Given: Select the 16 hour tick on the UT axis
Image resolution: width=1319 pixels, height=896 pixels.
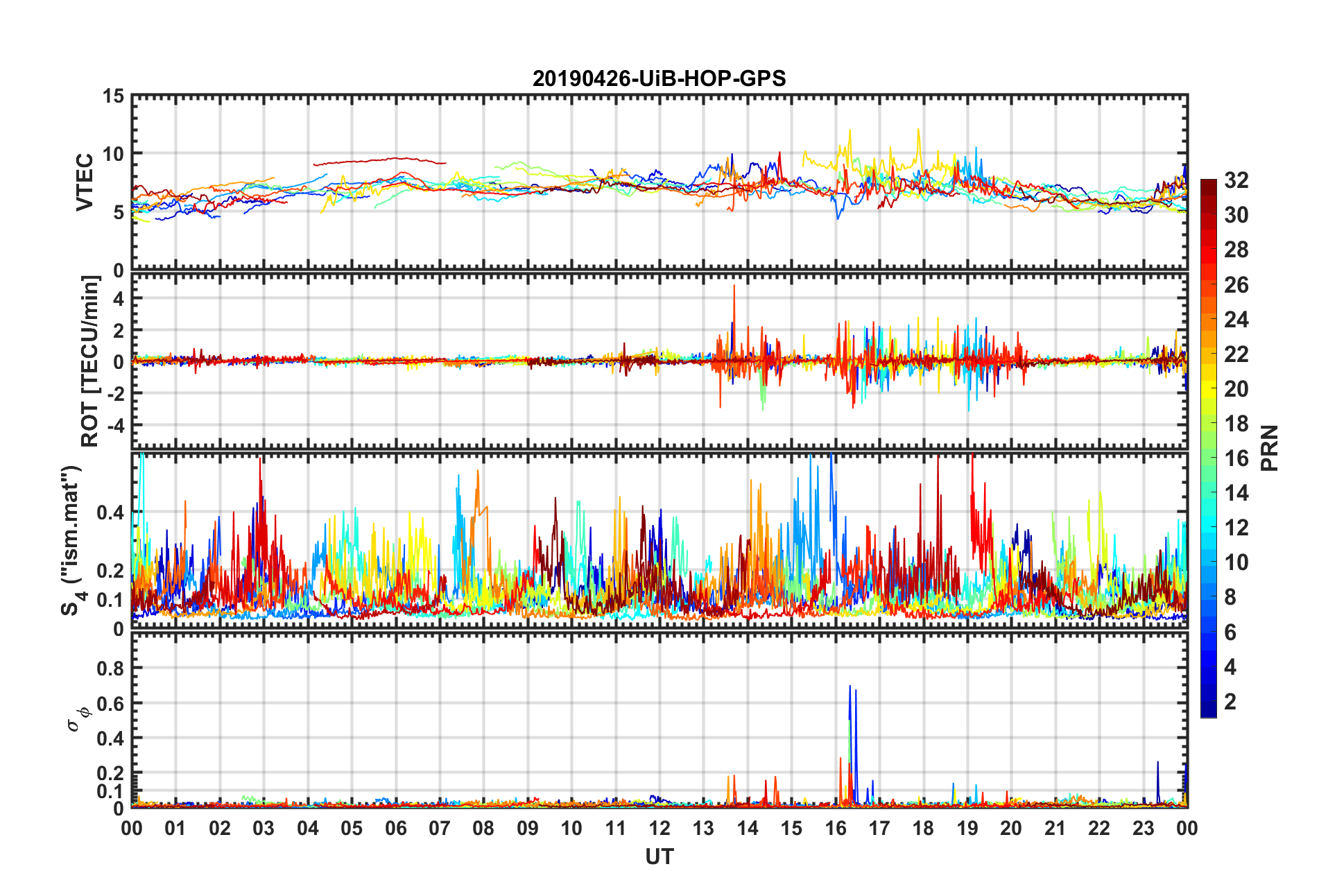Looking at the screenshot, I should click(836, 828).
